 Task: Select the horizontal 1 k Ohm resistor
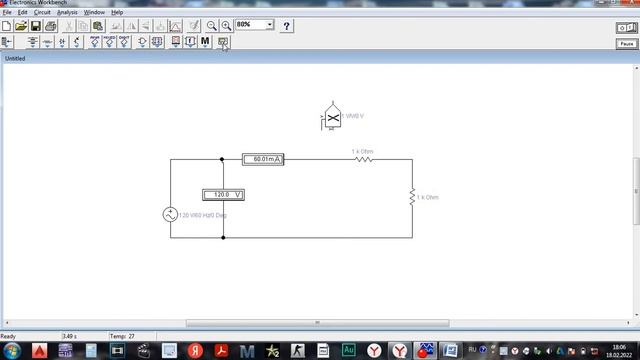[363, 159]
